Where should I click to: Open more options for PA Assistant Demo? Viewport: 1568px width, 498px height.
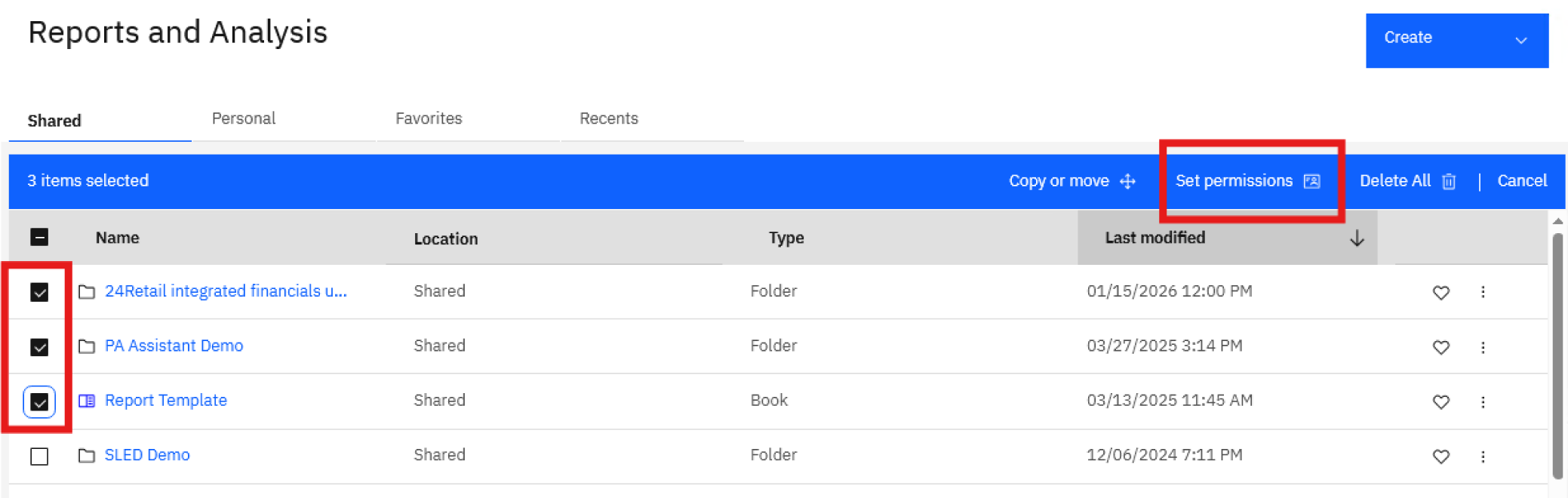[1483, 347]
